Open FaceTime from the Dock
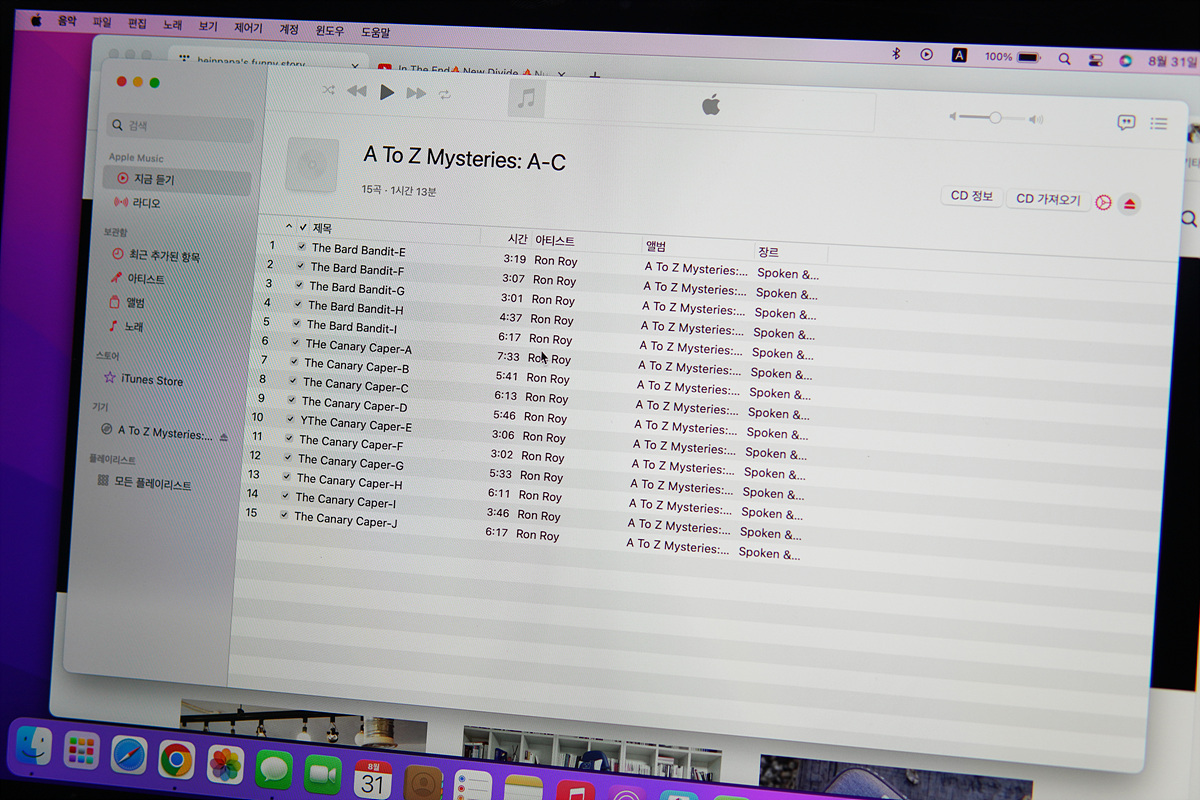Screen dimensions: 1200x800 point(321,775)
